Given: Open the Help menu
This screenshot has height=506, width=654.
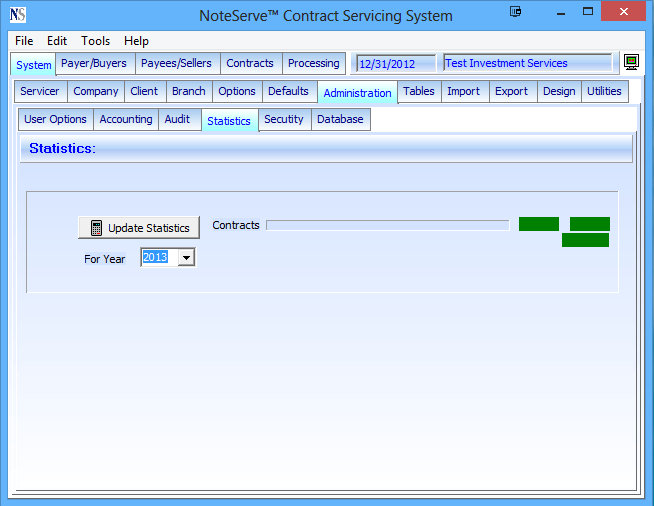Looking at the screenshot, I should (136, 41).
